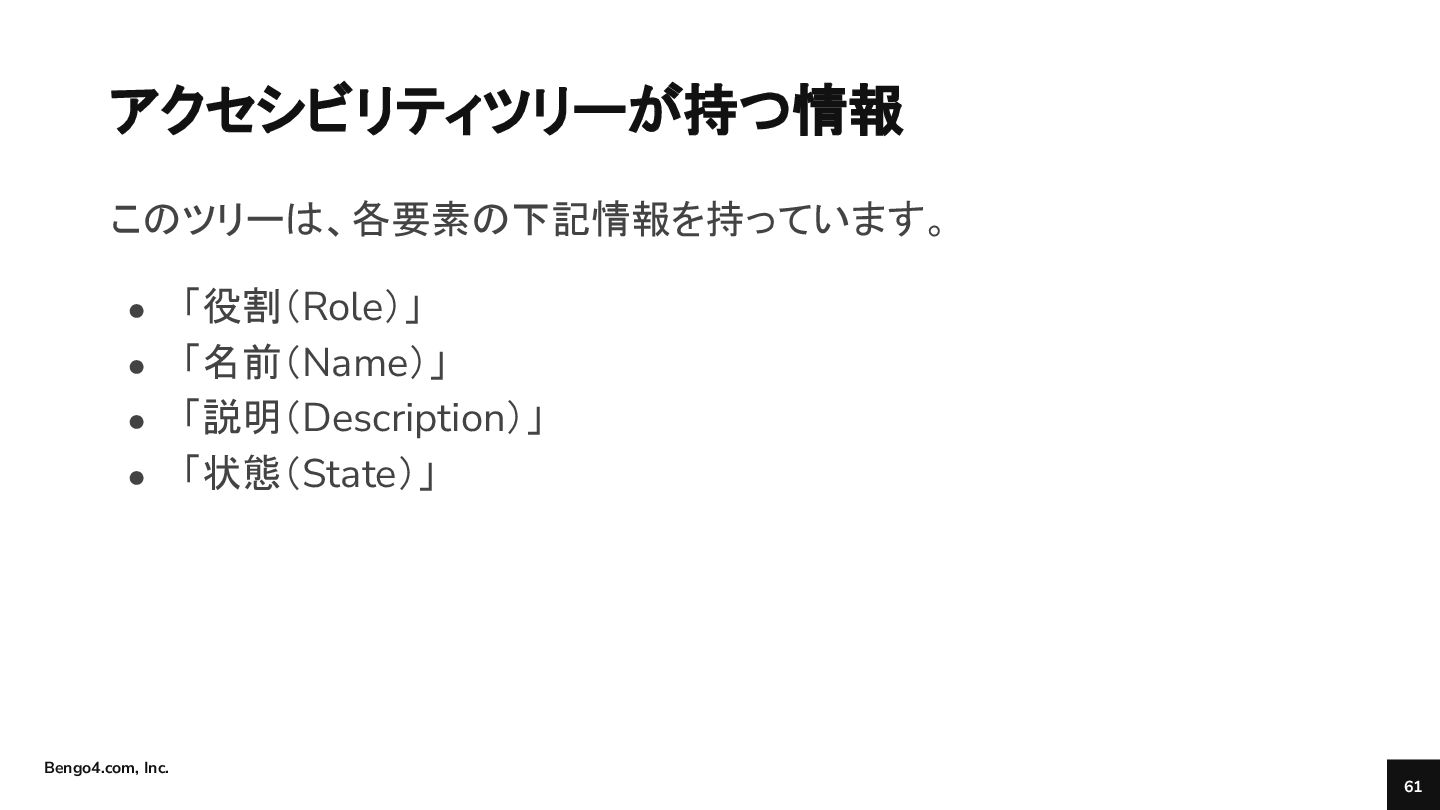Select the 状態(State) bullet item
The width and height of the screenshot is (1440, 810).
point(308,474)
